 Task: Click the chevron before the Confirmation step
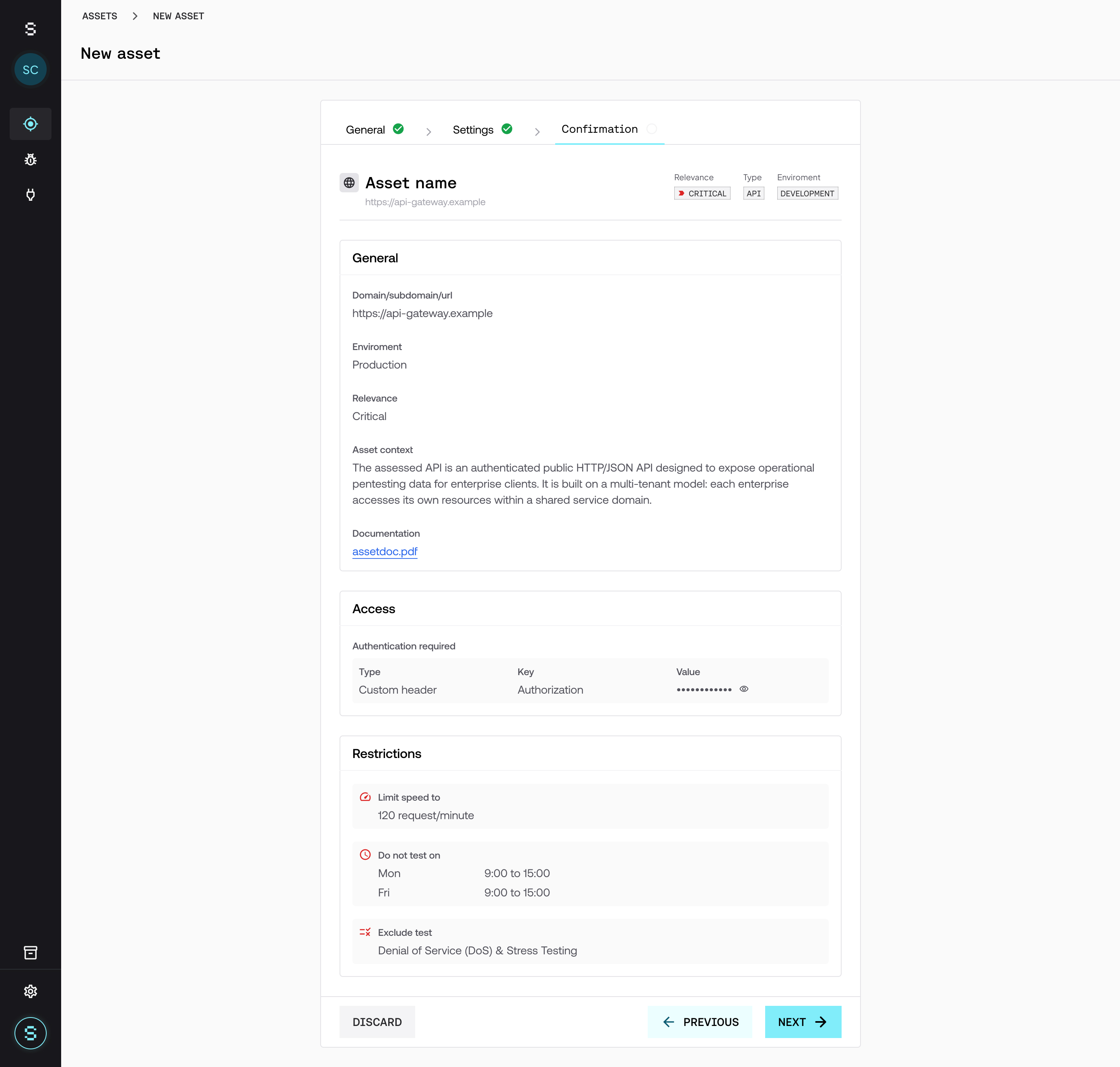(537, 132)
